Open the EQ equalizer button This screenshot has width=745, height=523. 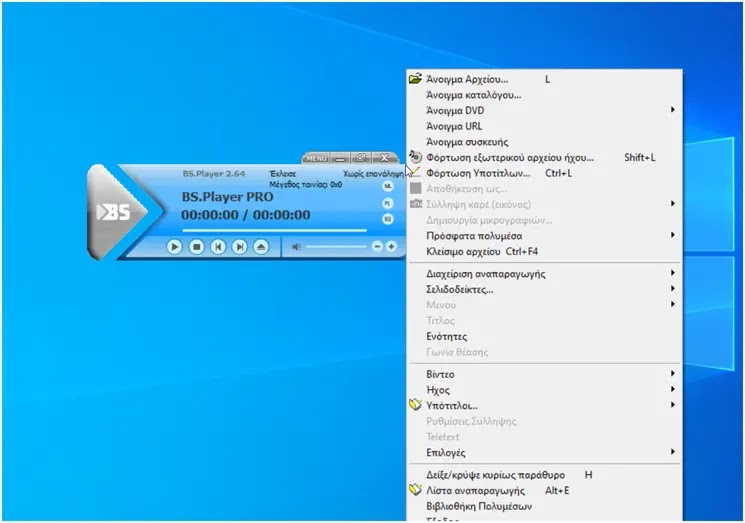point(388,219)
